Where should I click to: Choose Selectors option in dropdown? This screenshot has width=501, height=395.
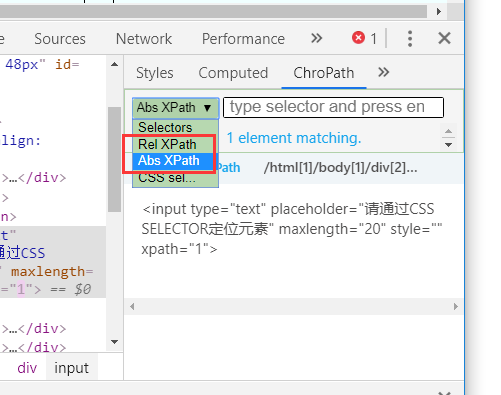(x=175, y=127)
